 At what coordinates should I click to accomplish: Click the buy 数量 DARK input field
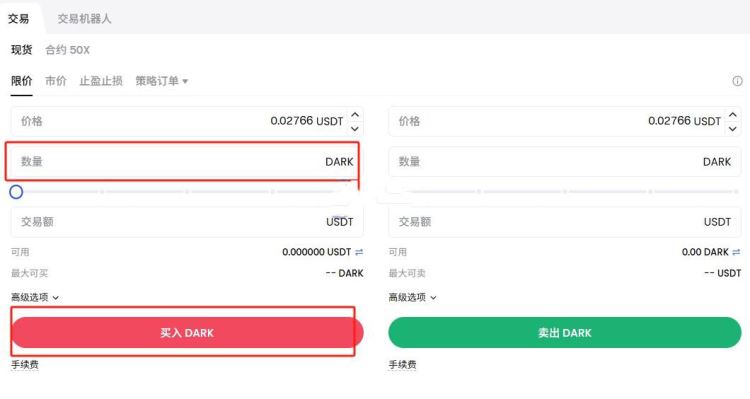point(187,161)
